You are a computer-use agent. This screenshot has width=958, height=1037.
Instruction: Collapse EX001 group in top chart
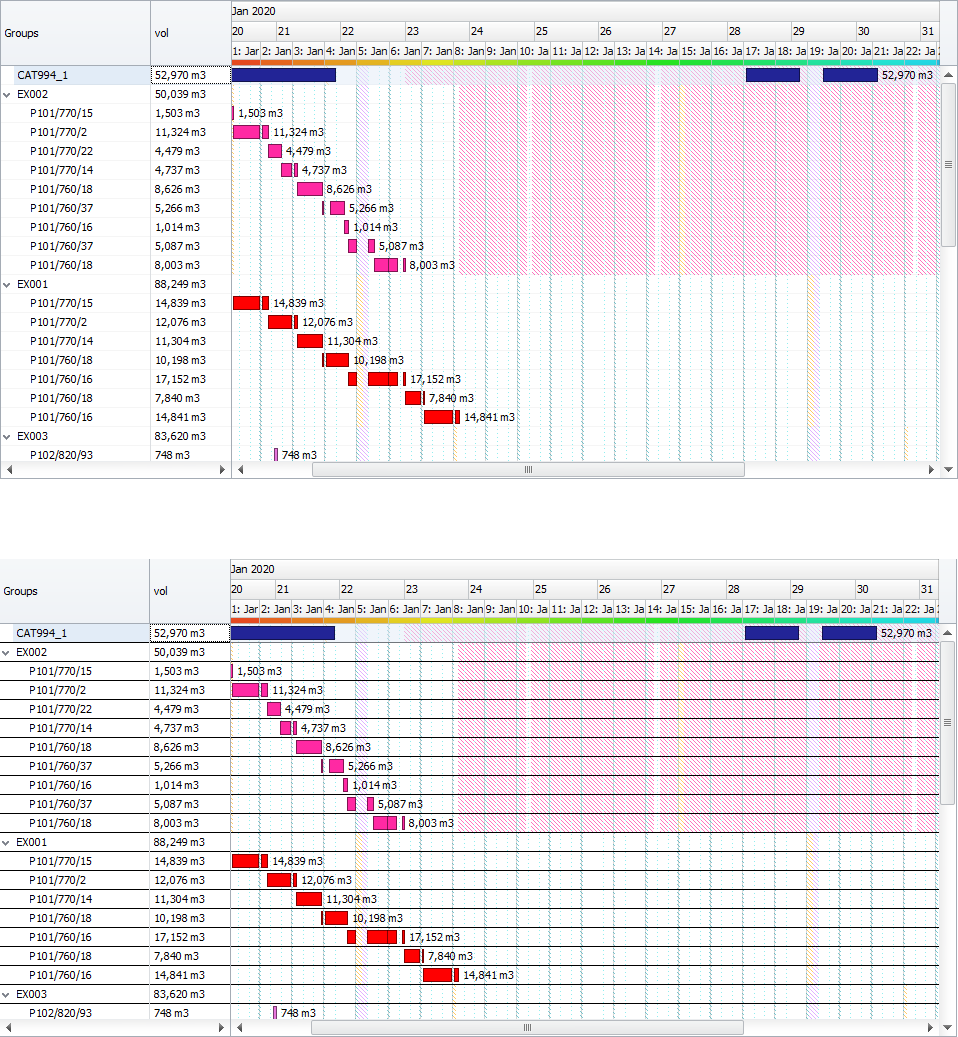pyautogui.click(x=7, y=284)
